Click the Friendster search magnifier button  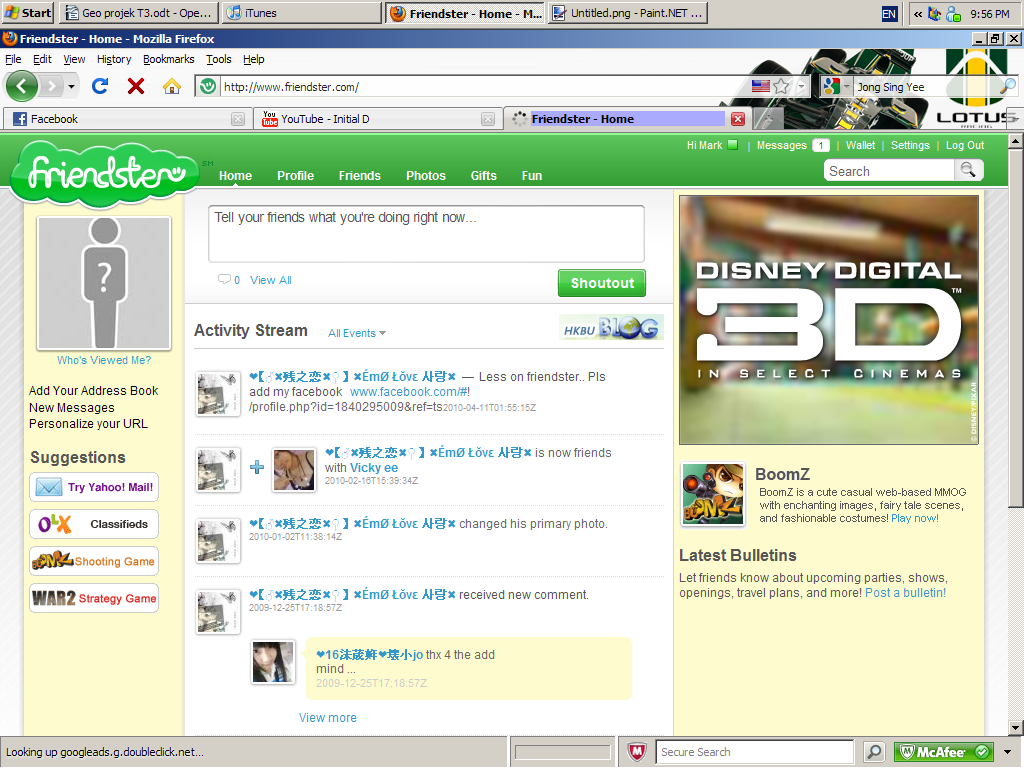click(x=968, y=170)
